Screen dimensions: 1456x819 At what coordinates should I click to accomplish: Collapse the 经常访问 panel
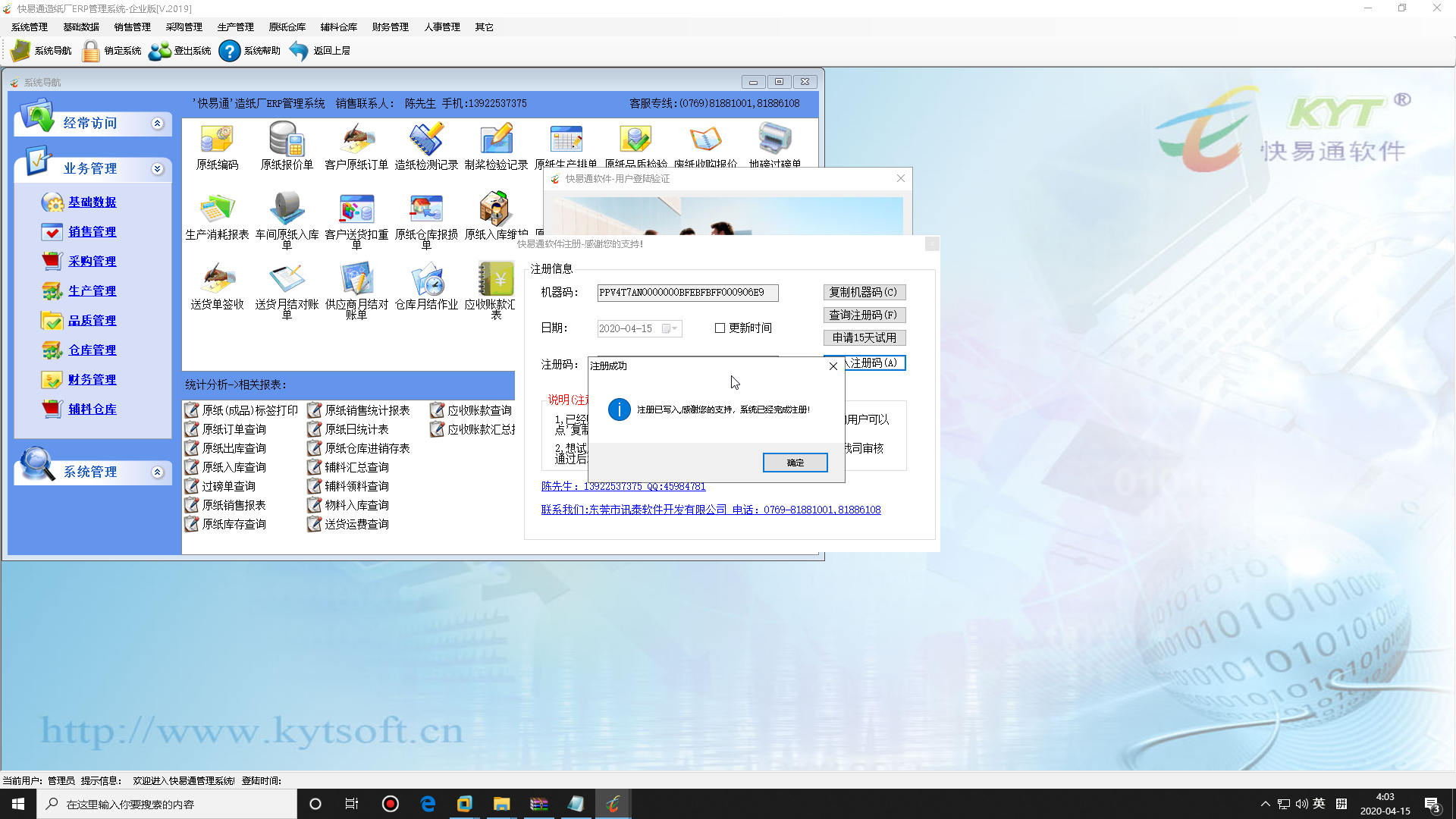point(157,124)
